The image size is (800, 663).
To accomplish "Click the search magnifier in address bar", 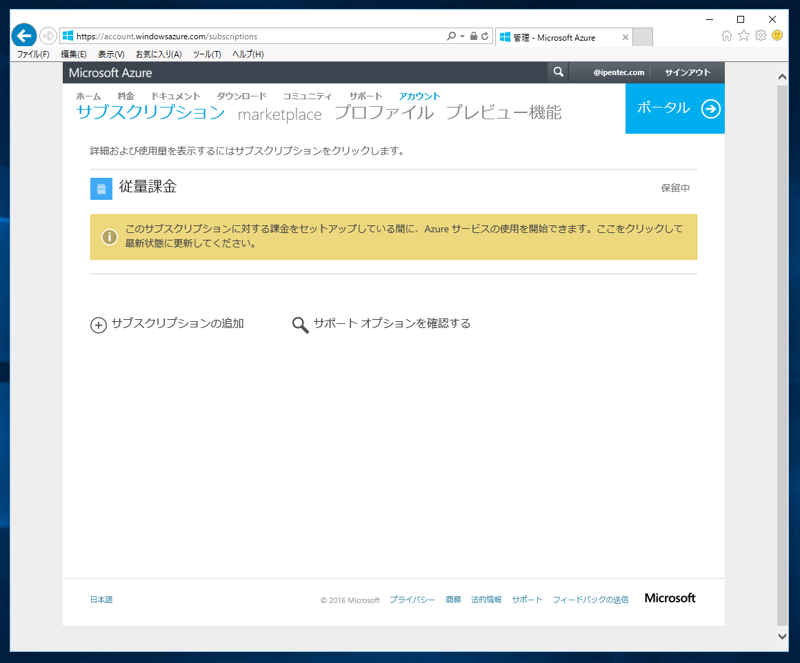I will (x=451, y=36).
